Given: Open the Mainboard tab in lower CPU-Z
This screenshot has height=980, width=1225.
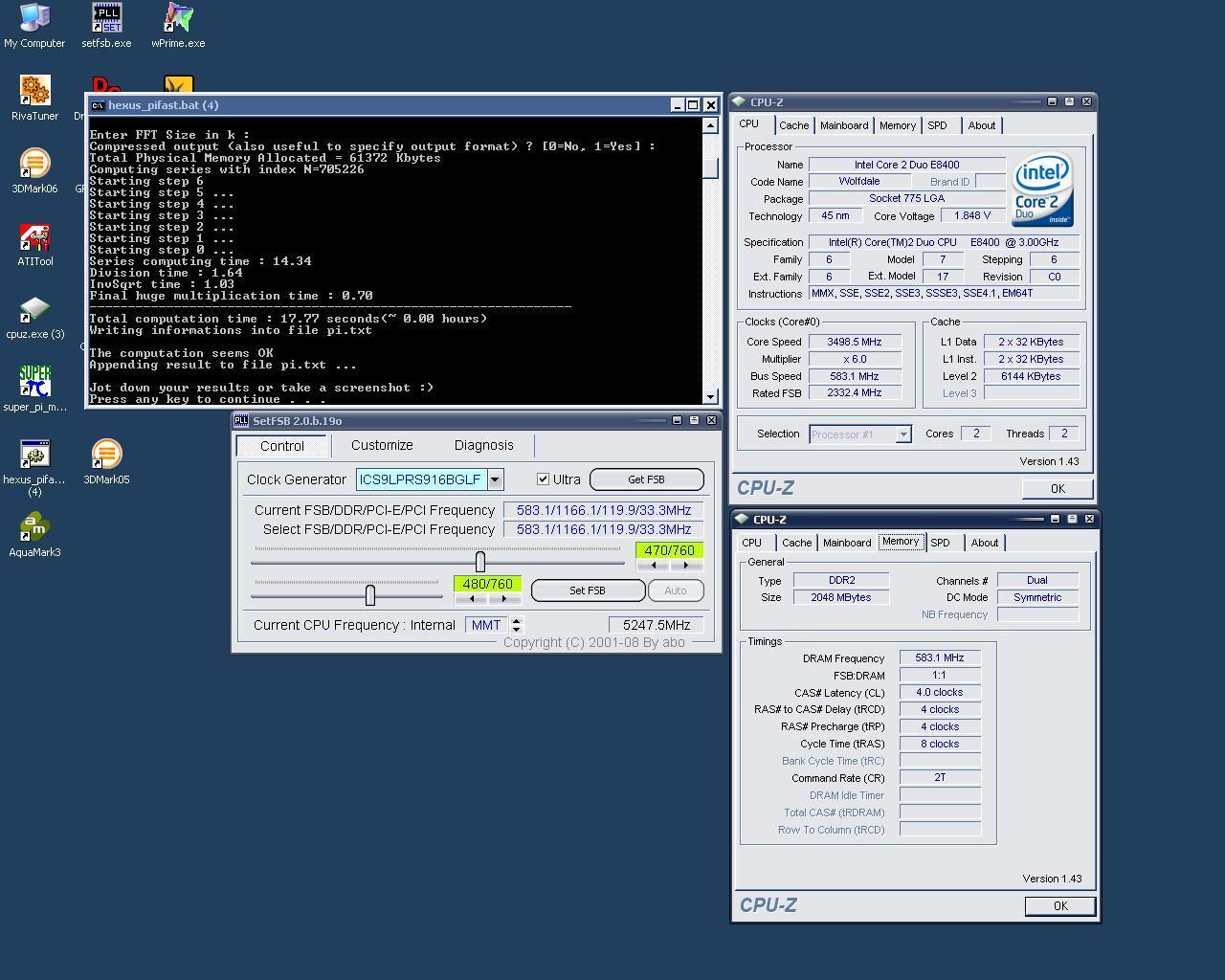Looking at the screenshot, I should click(847, 543).
